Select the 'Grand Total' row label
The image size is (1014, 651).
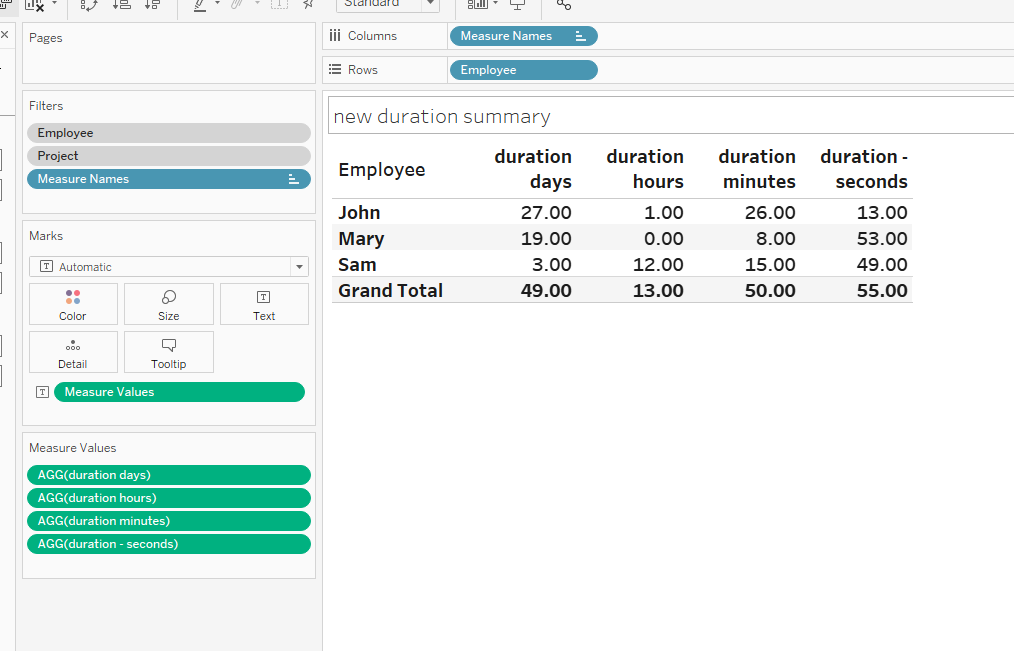[x=391, y=290]
